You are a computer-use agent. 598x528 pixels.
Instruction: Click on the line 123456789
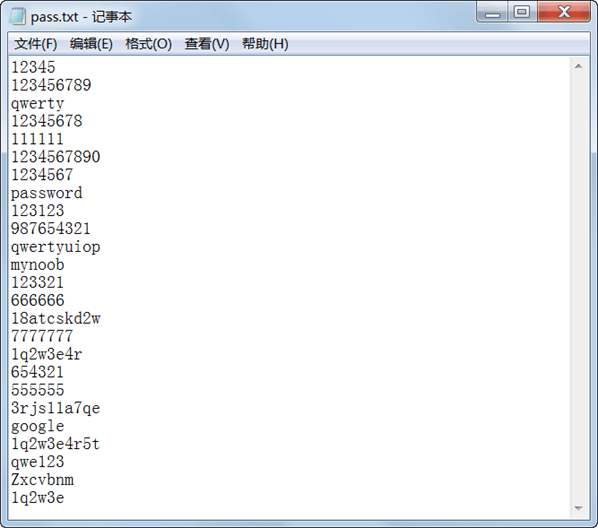(51, 85)
